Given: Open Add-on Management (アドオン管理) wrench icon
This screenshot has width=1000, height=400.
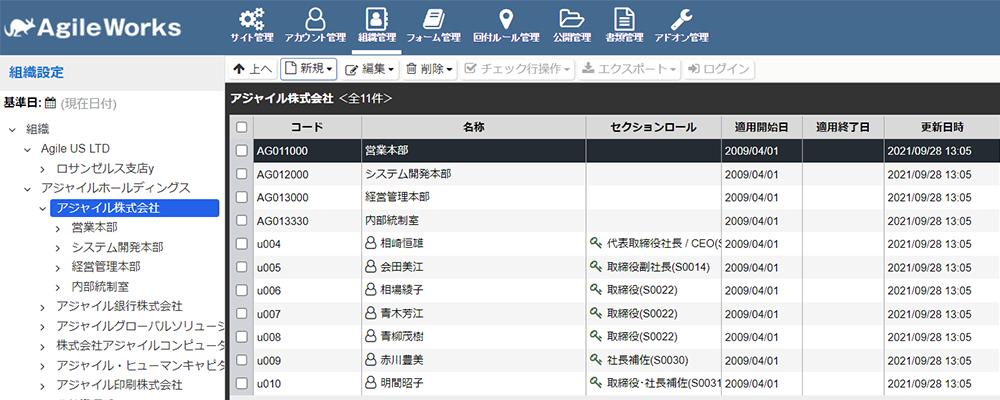Looking at the screenshot, I should coord(682,19).
